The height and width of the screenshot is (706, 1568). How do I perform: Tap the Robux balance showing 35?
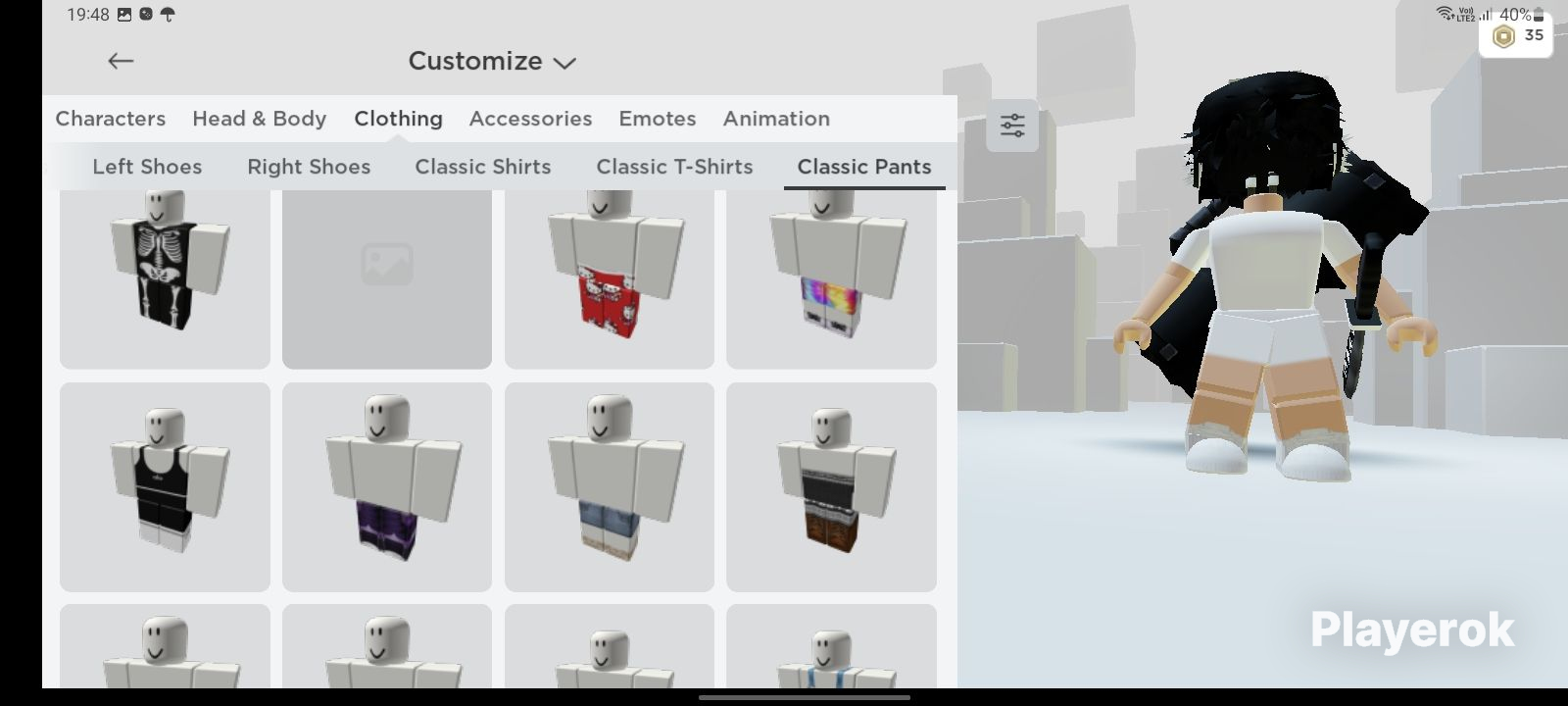click(1517, 36)
